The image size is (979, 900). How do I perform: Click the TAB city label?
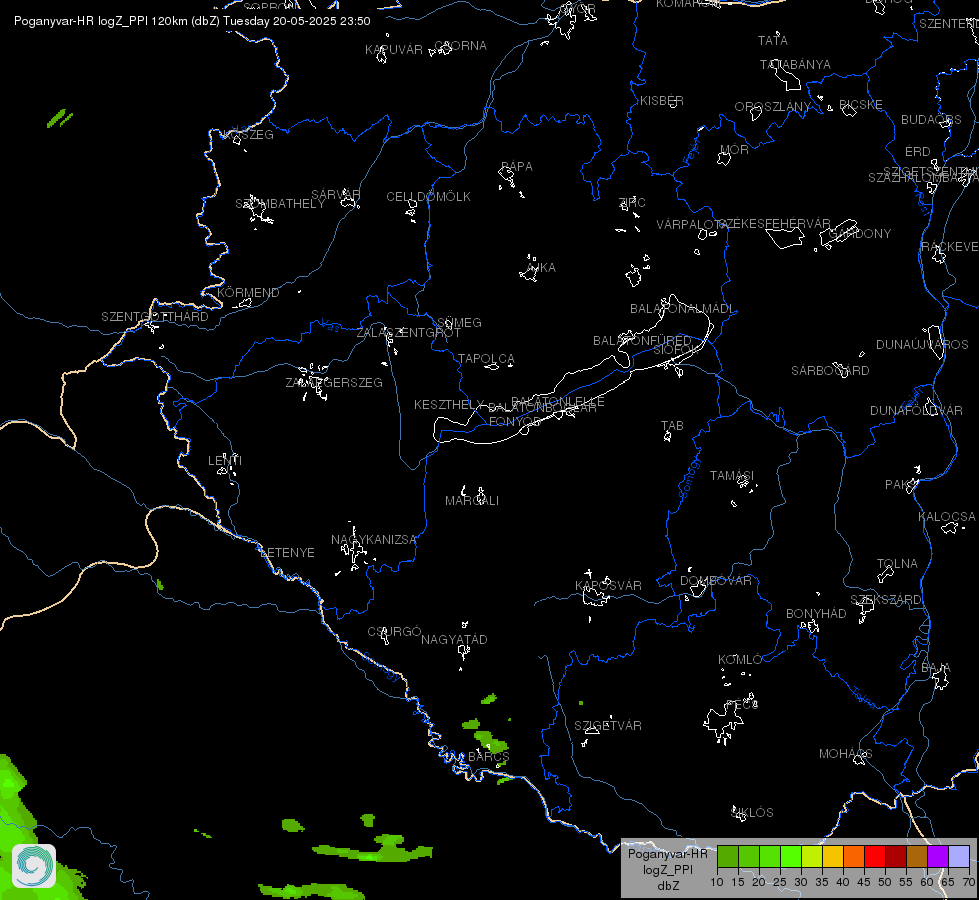tap(672, 425)
